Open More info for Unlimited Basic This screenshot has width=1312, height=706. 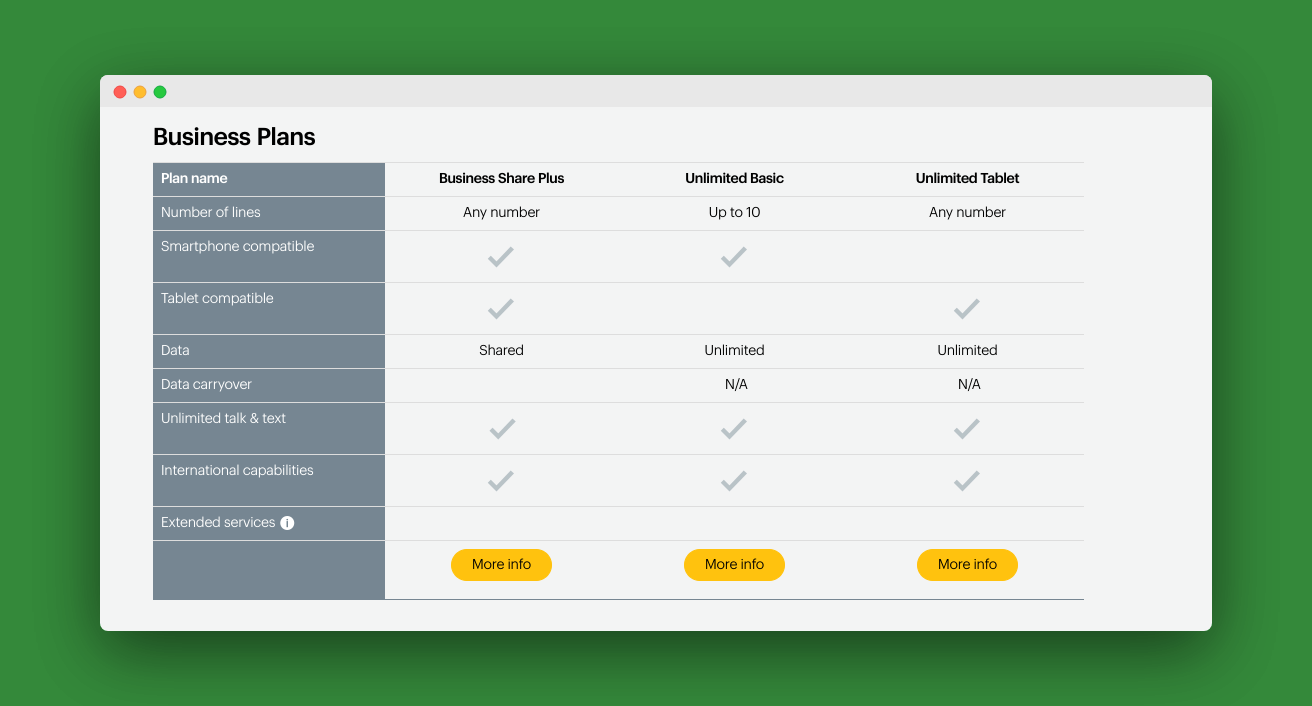click(x=734, y=565)
